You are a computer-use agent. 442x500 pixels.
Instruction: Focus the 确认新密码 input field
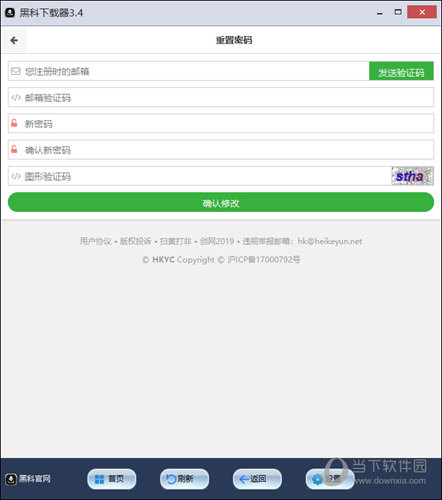coord(221,150)
